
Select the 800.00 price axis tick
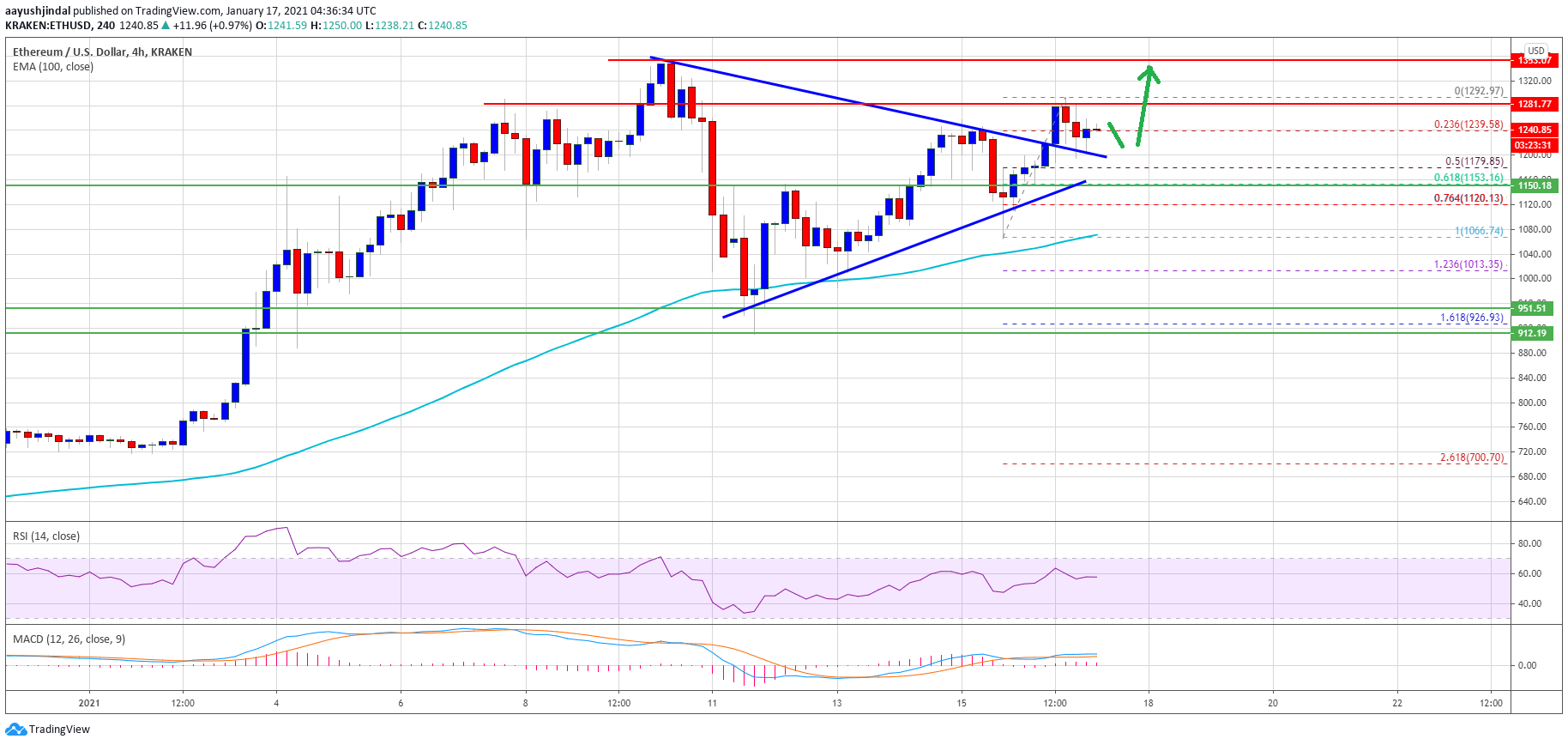(1532, 403)
